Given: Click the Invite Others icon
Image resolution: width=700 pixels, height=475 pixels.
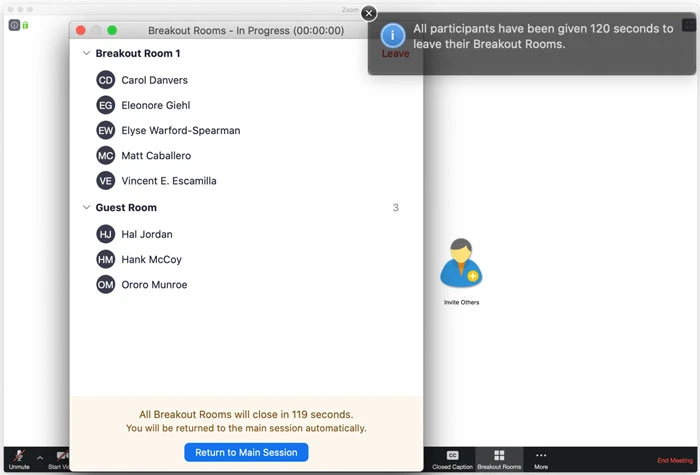Looking at the screenshot, I should click(x=461, y=266).
